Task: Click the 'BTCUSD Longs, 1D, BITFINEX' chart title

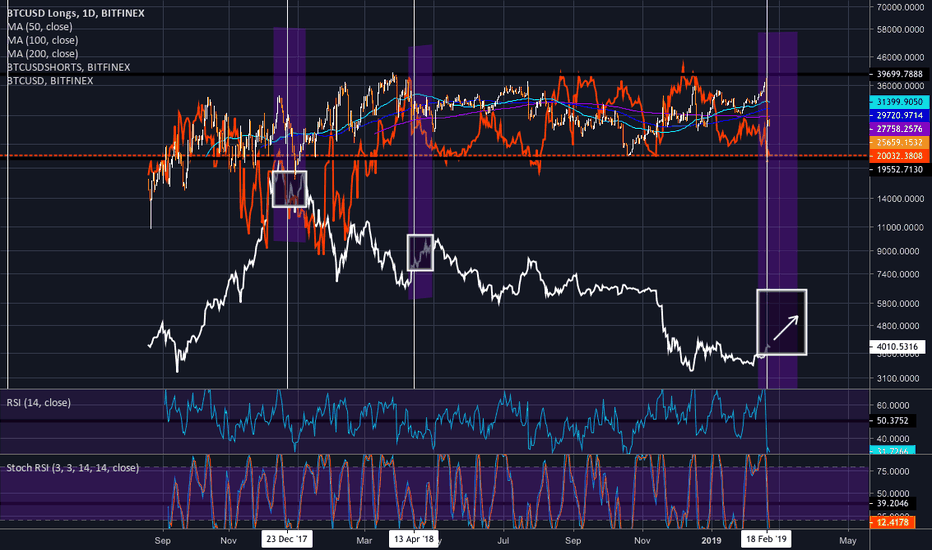Action: pos(75,13)
